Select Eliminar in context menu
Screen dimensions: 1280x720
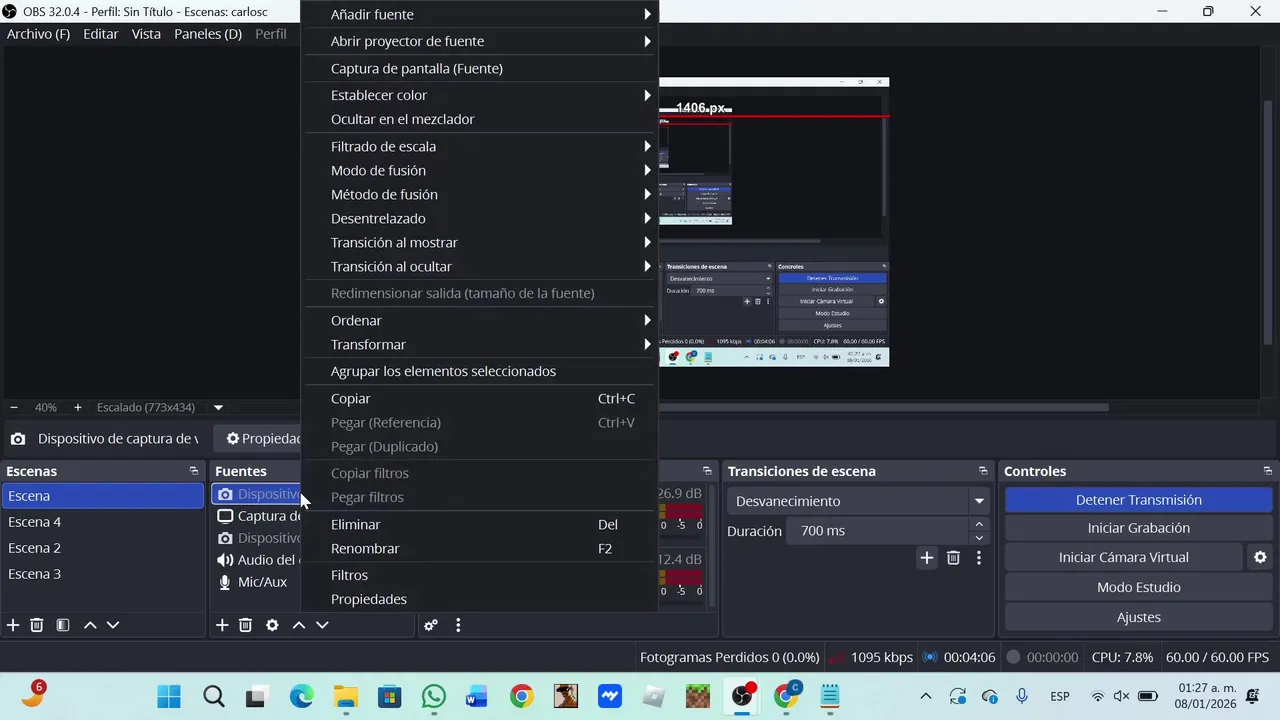click(480, 524)
